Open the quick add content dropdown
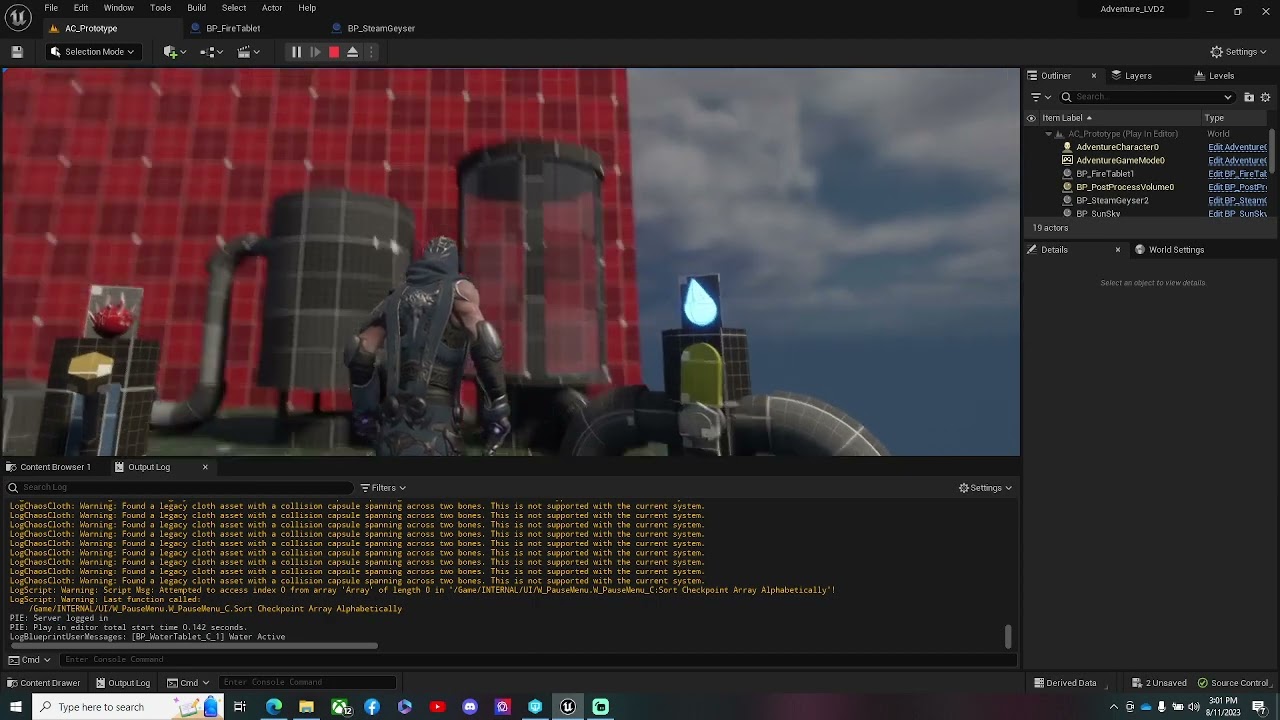The width and height of the screenshot is (1280, 720). (x=175, y=52)
